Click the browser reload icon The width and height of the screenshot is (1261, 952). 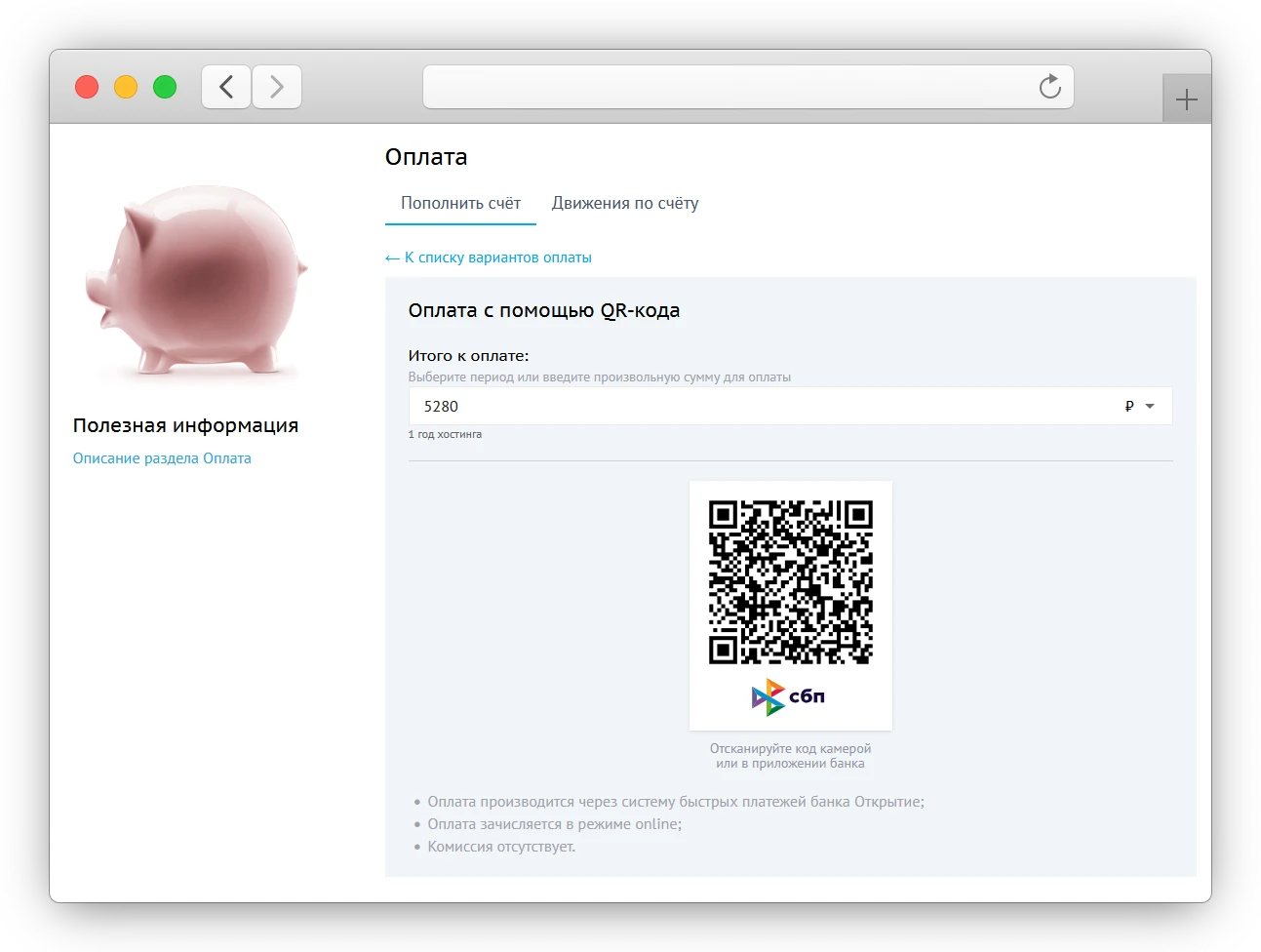1049,87
